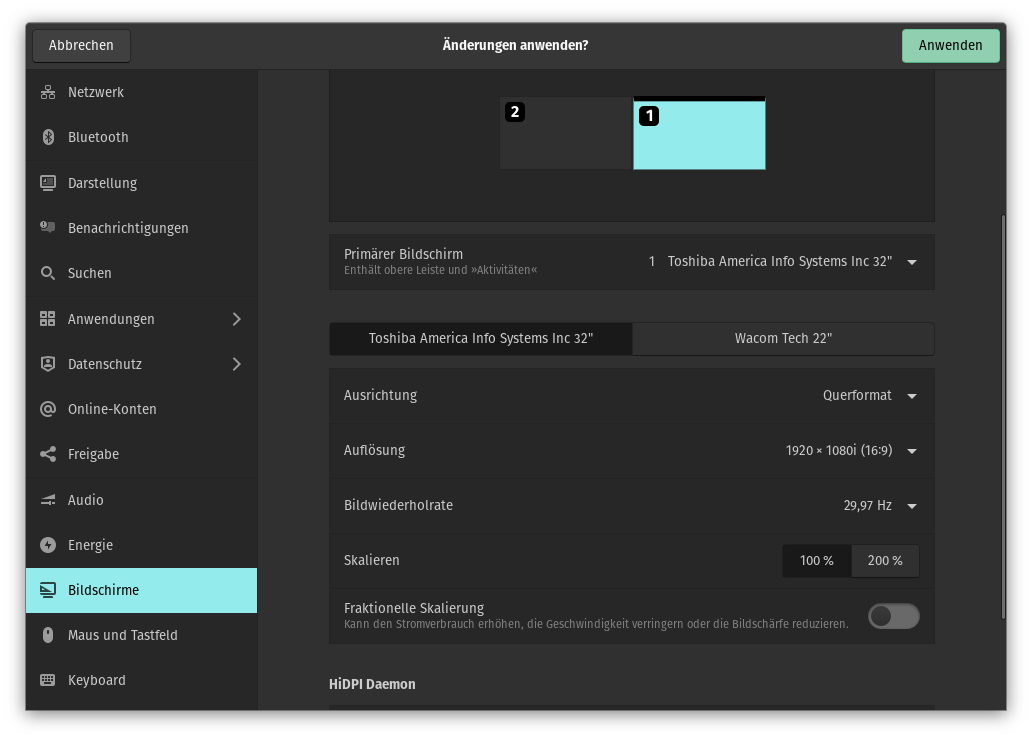Screen dimensions: 1032x739
Task: Click the Online-Konten at-sign icon
Action: 48,409
